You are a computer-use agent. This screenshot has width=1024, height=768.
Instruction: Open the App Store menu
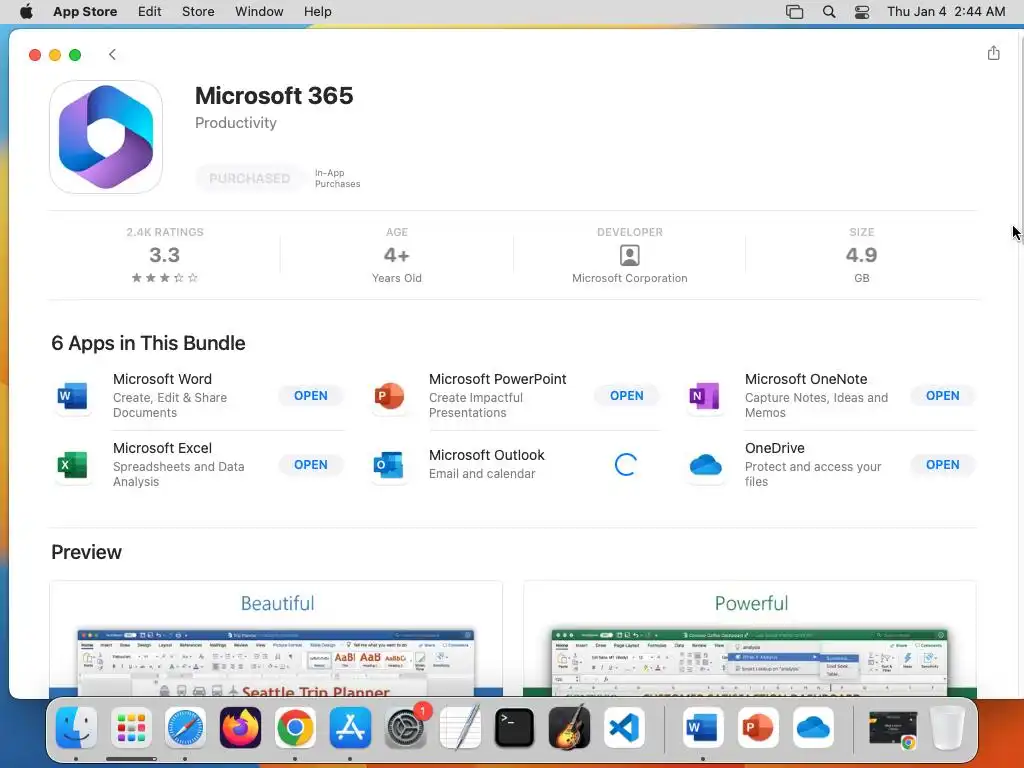85,12
